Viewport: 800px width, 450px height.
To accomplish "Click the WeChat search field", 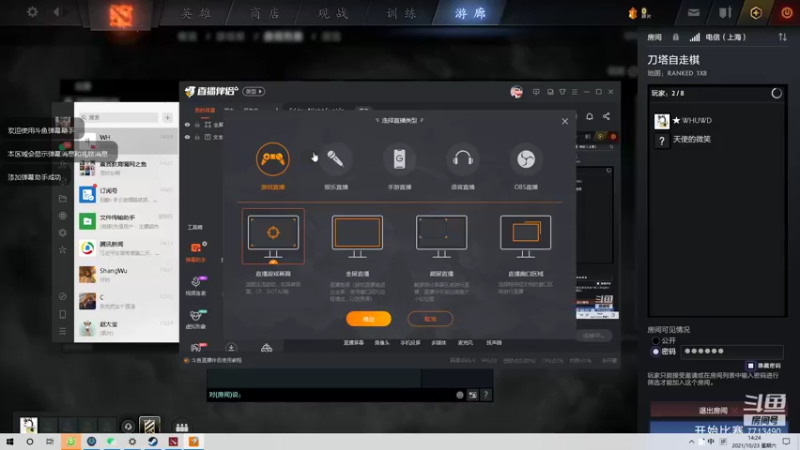I will pos(118,117).
